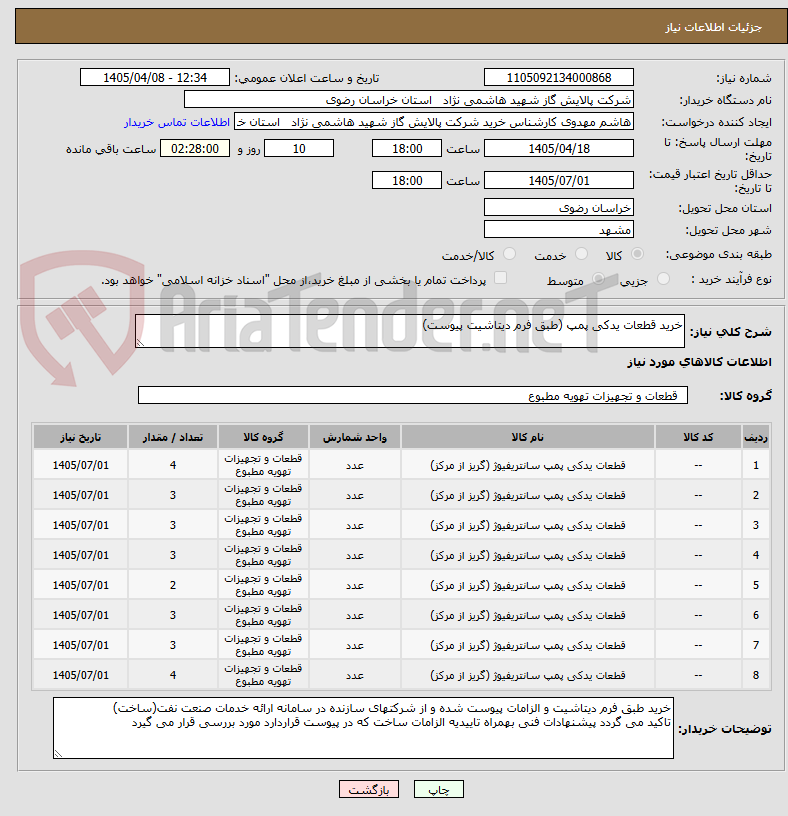This screenshot has height=816, width=788.
Task: Click the کد کالا column header
Action: (698, 437)
